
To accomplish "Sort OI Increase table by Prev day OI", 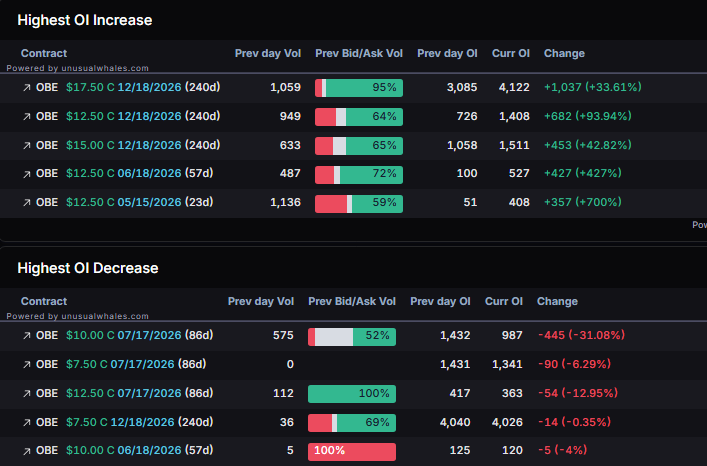I will pos(447,53).
